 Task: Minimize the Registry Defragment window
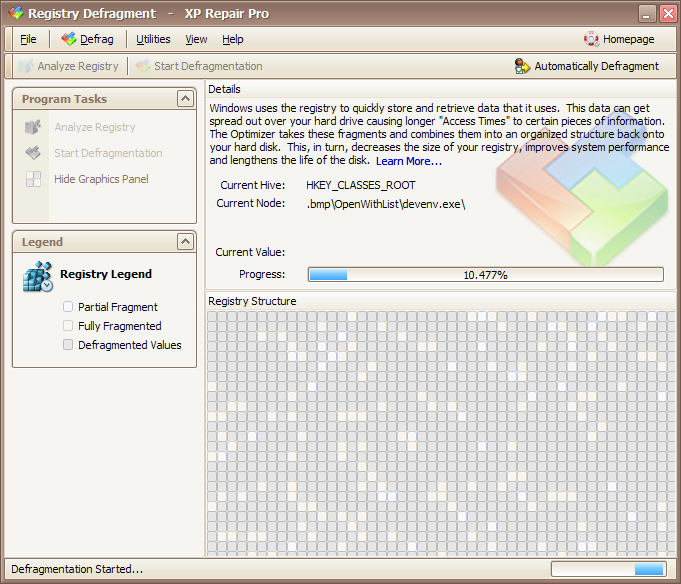[647, 13]
